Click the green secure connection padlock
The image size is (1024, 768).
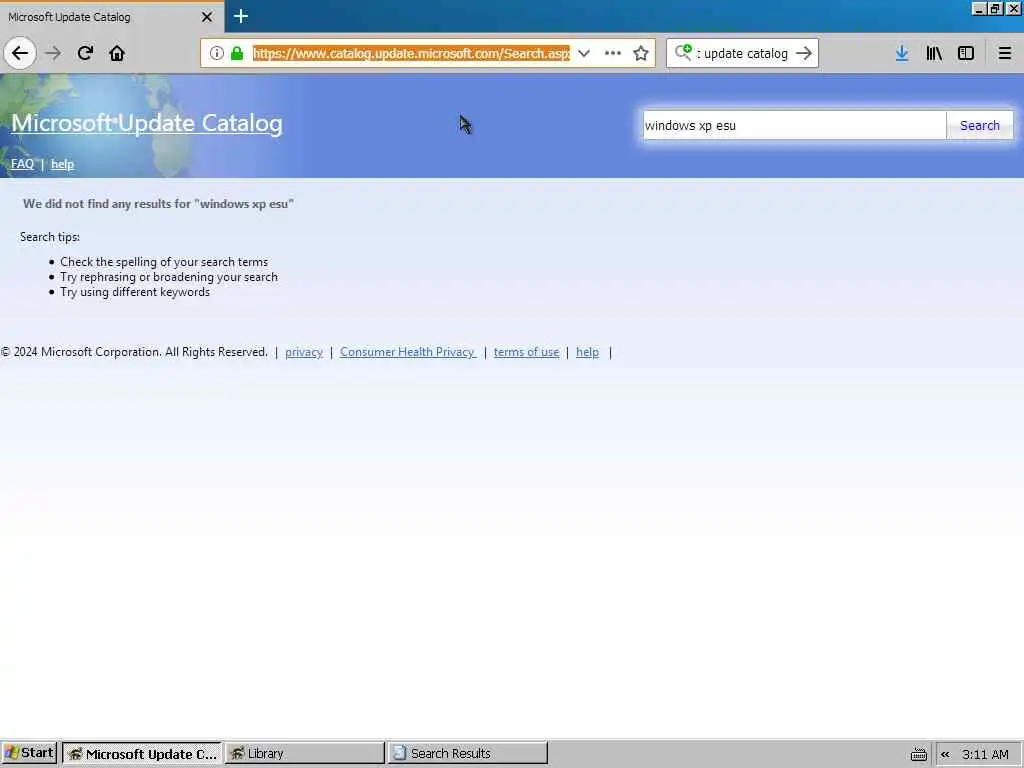(x=237, y=53)
